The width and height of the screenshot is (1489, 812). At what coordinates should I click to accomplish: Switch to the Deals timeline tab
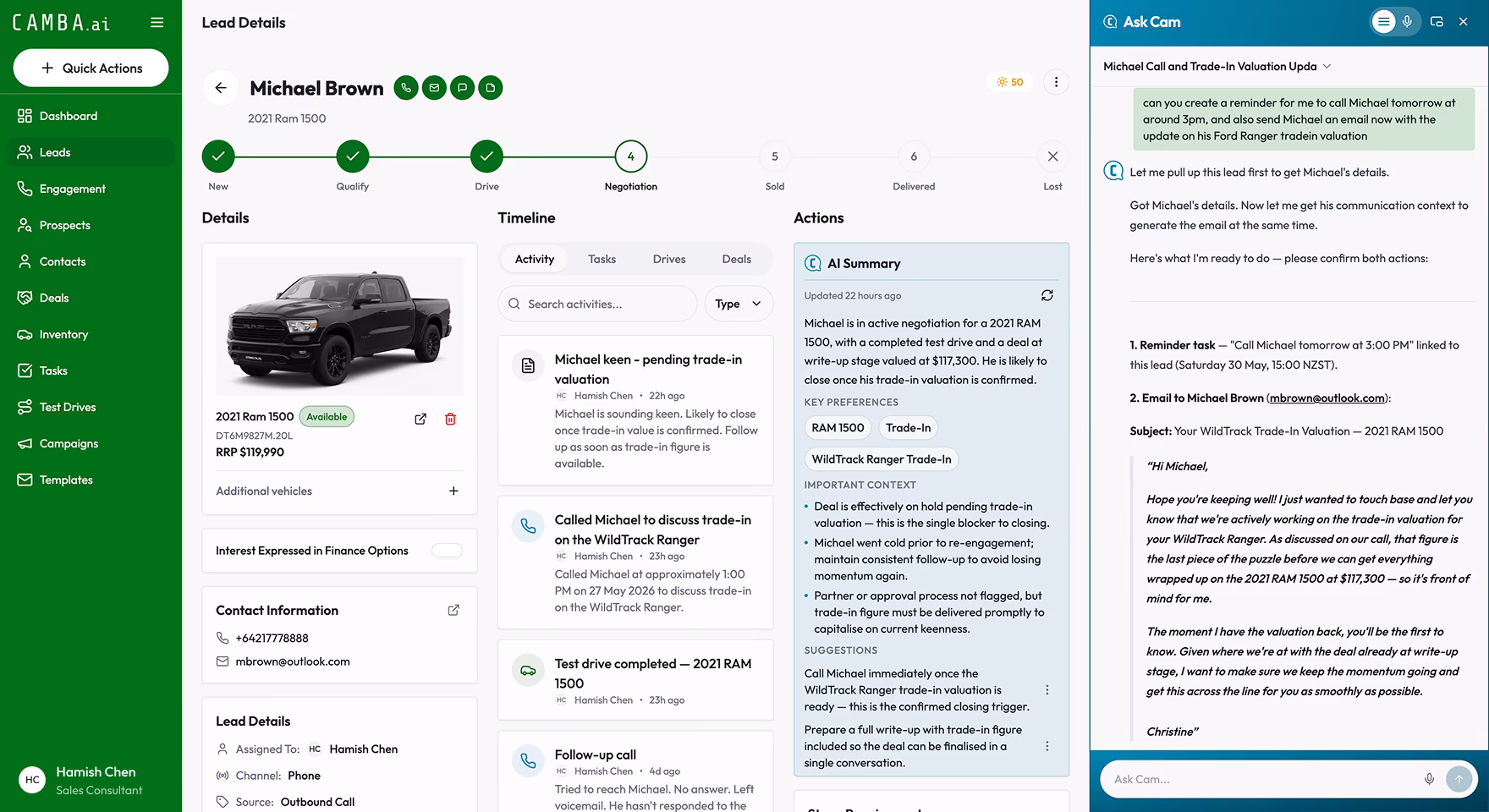coord(736,260)
